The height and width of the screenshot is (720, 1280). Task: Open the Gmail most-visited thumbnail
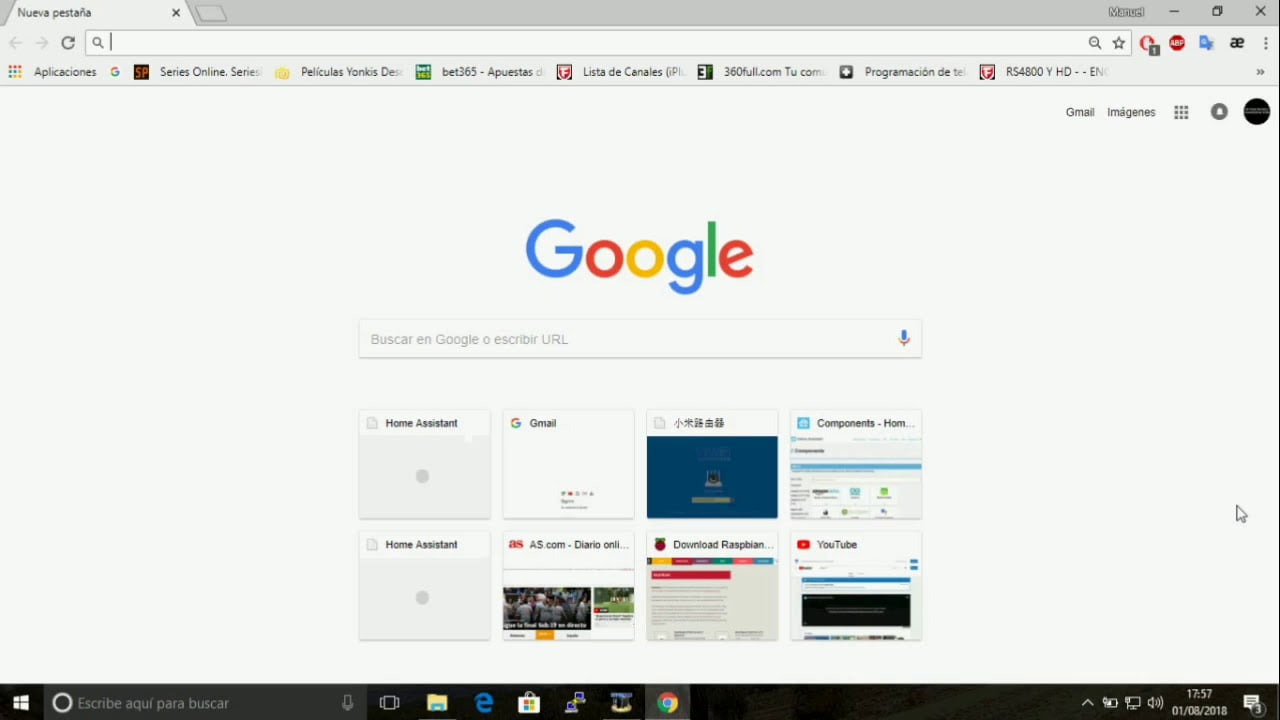[x=568, y=464]
